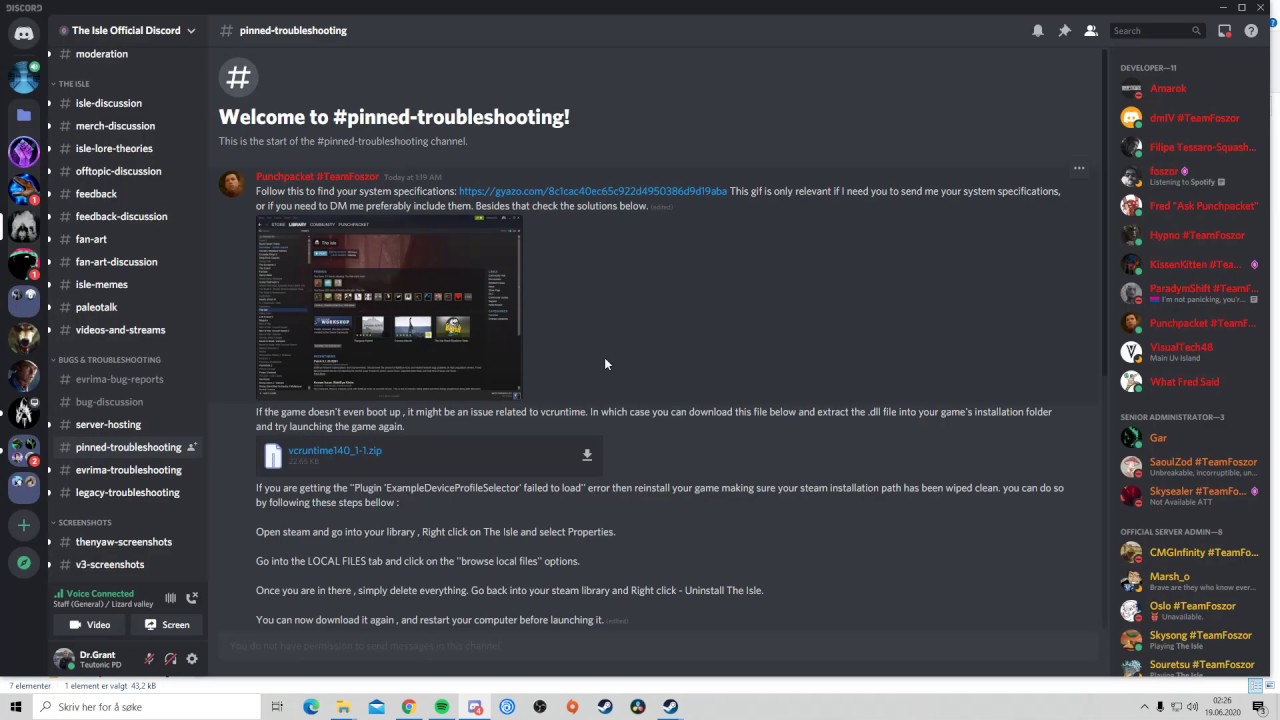Click Windows taskbar search box
The width and height of the screenshot is (1280, 720).
click(146, 707)
